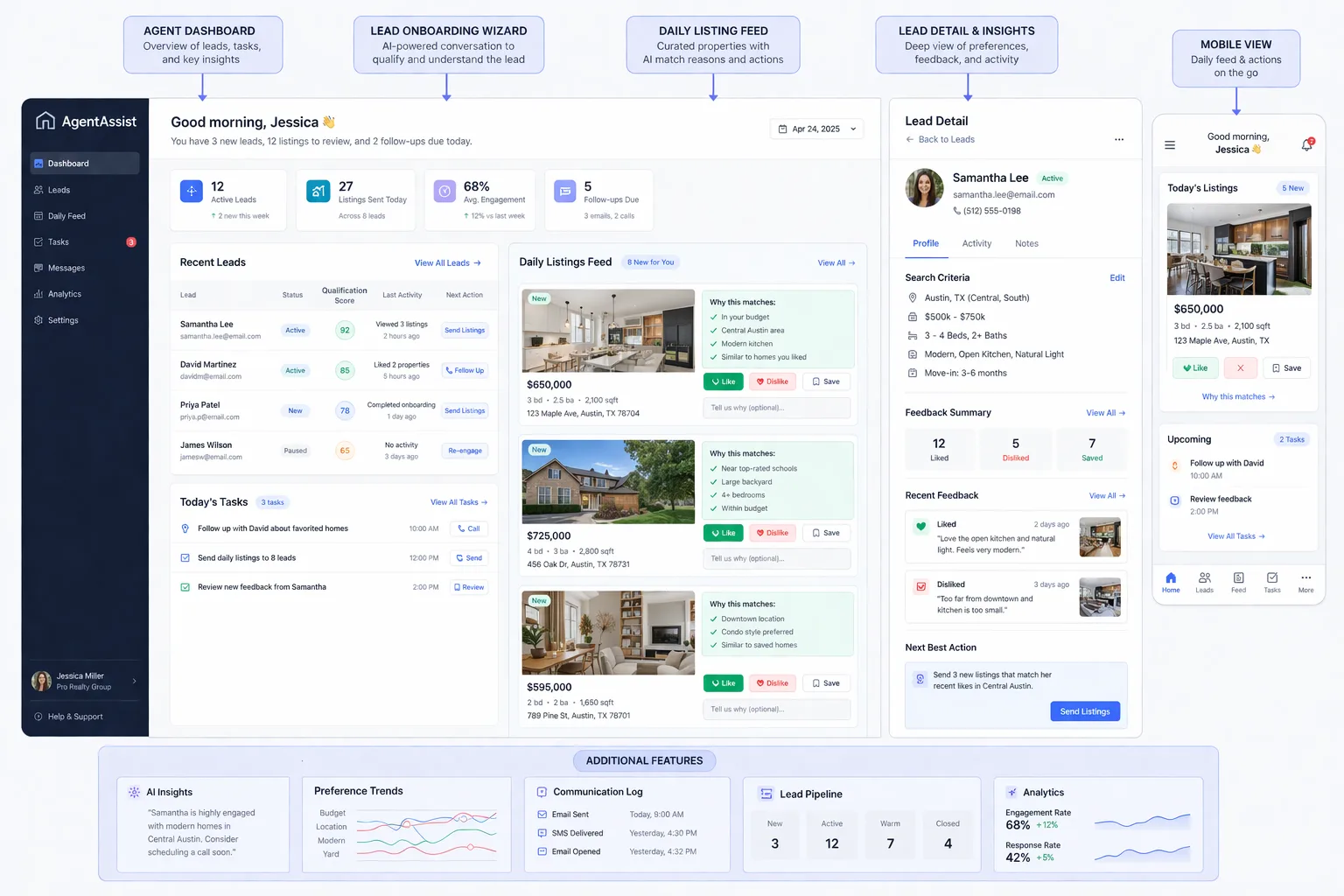Open the $725,000 house photo thumbnail
1344x896 pixels.
click(608, 482)
